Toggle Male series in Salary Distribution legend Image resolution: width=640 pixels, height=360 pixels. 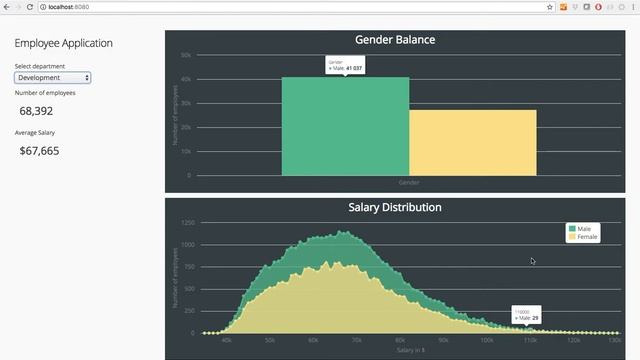(x=580, y=229)
